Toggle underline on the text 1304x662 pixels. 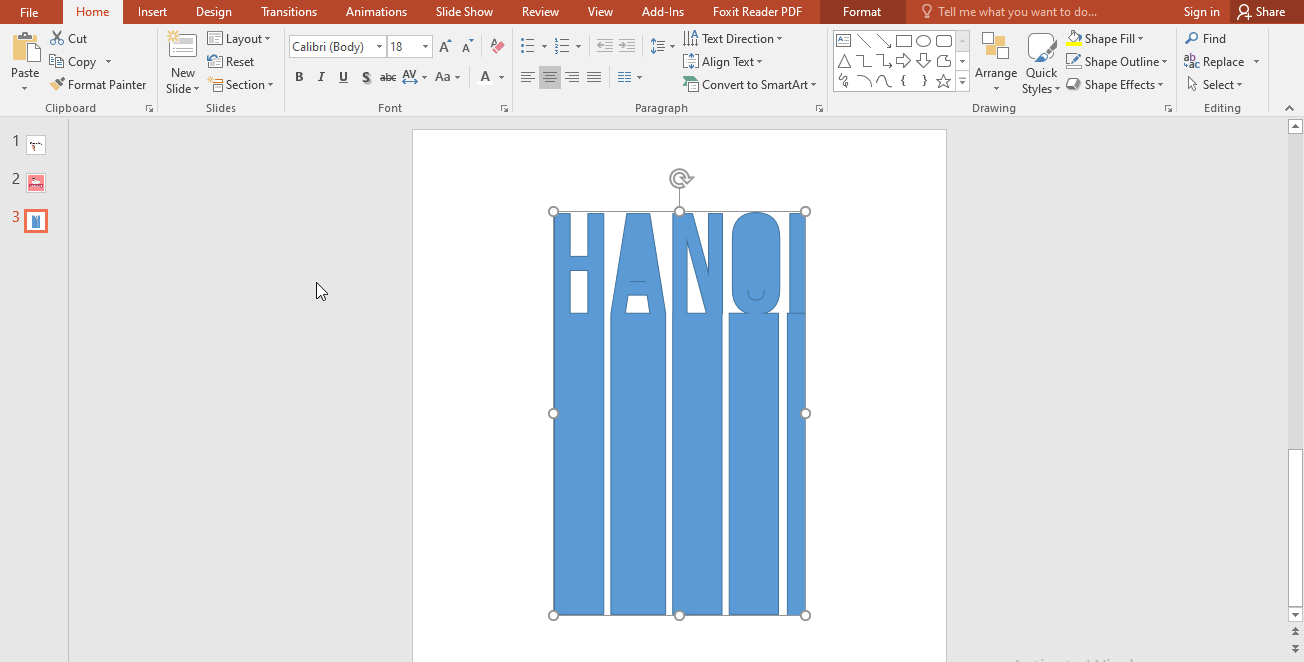(343, 76)
